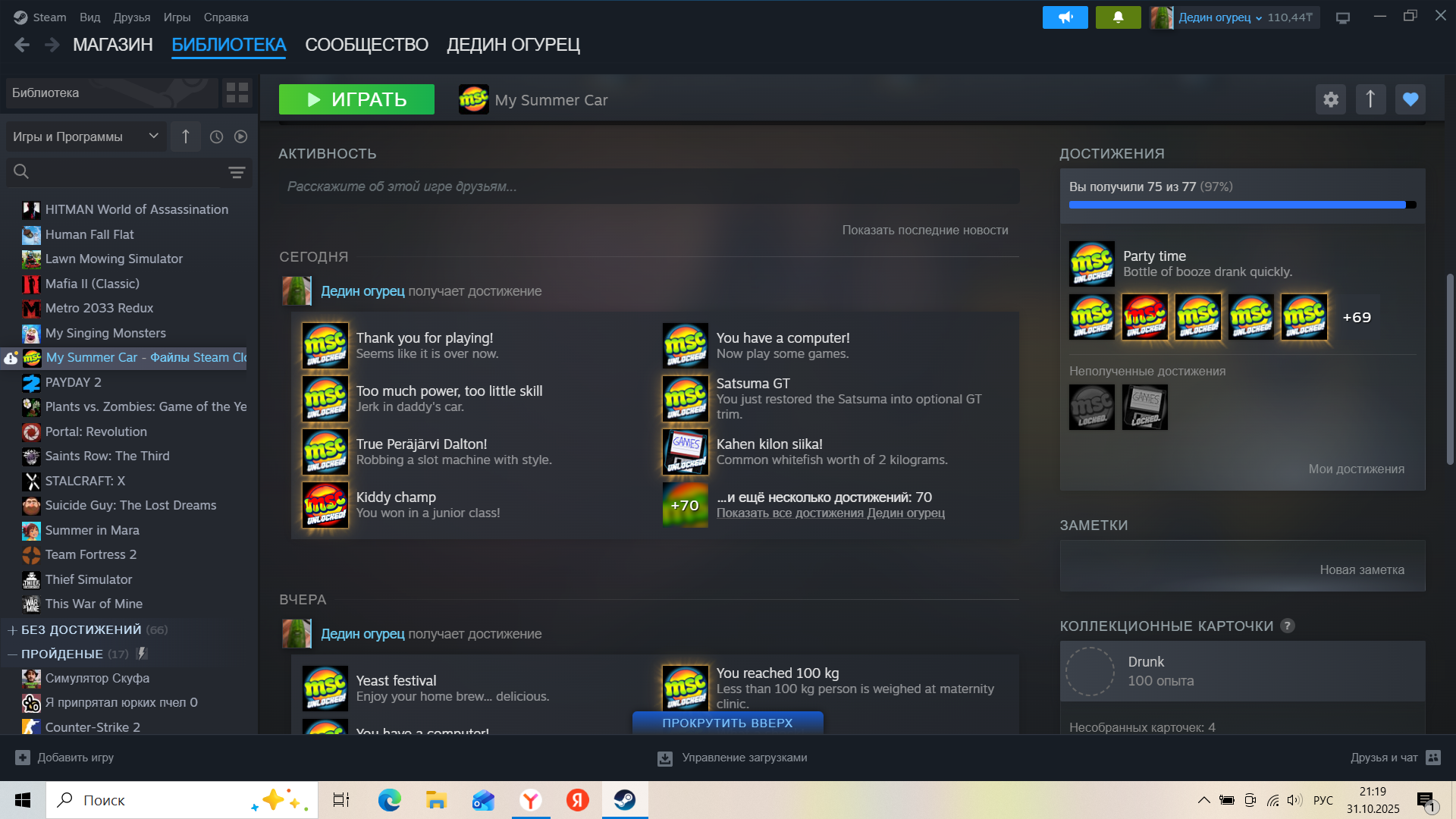The height and width of the screenshot is (819, 1456).
Task: Click the announcements megaphone icon
Action: 1065,17
